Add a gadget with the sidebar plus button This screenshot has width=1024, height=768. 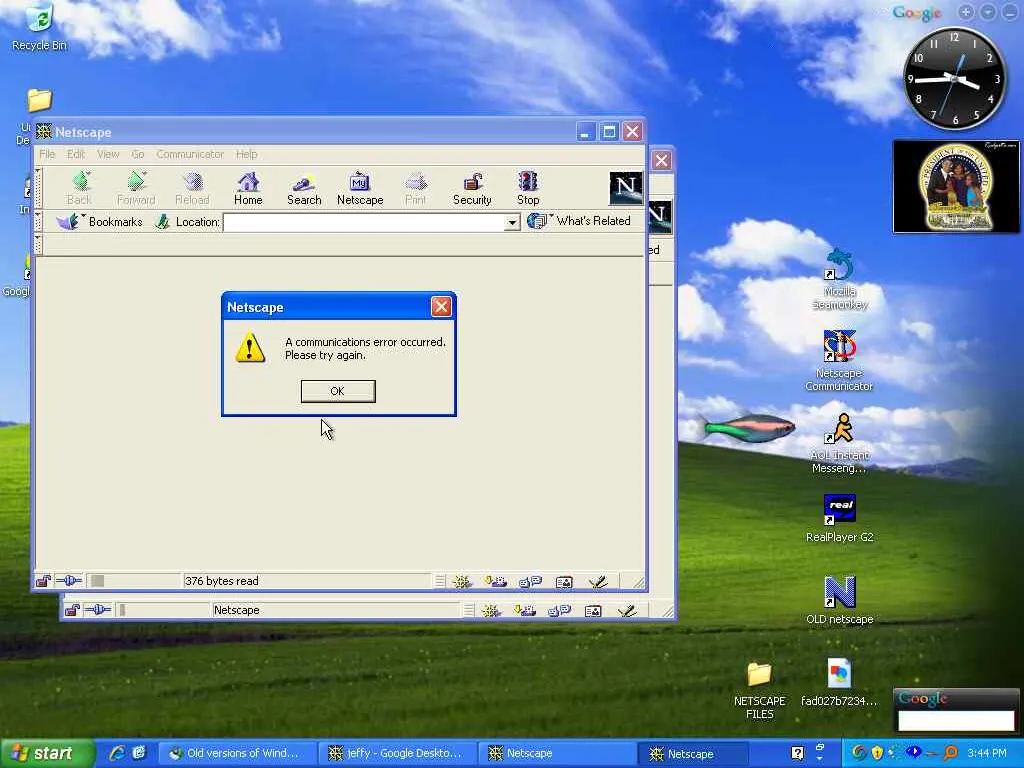tap(966, 12)
